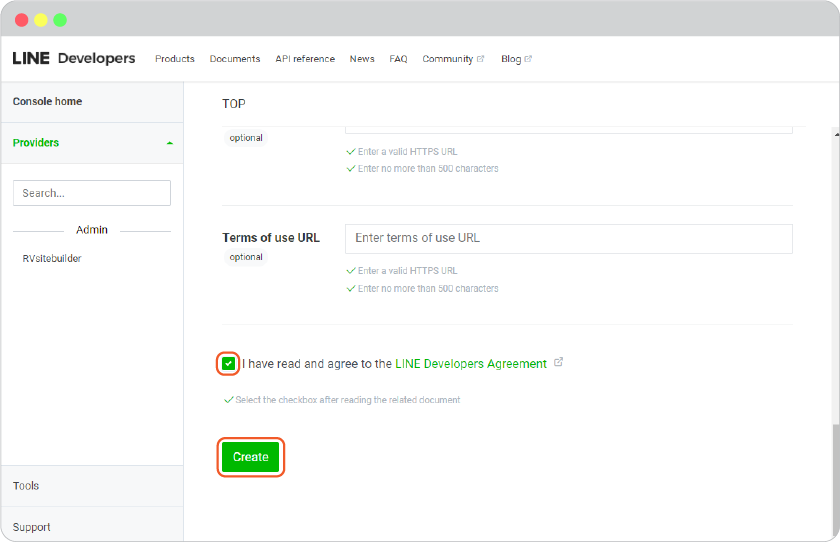
Task: Open the FAQ page
Action: (x=398, y=59)
